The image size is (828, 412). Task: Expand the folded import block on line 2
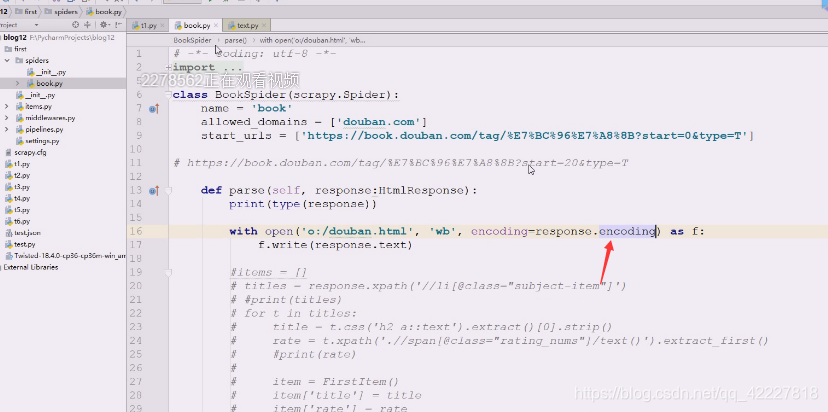(168, 68)
